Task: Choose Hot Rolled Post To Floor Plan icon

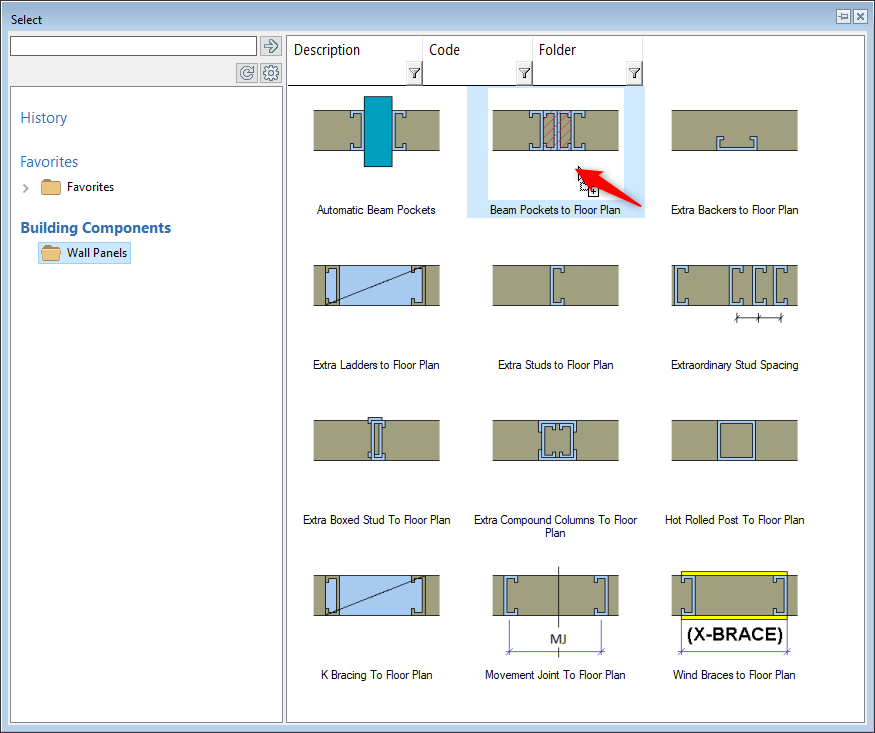Action: 734,441
